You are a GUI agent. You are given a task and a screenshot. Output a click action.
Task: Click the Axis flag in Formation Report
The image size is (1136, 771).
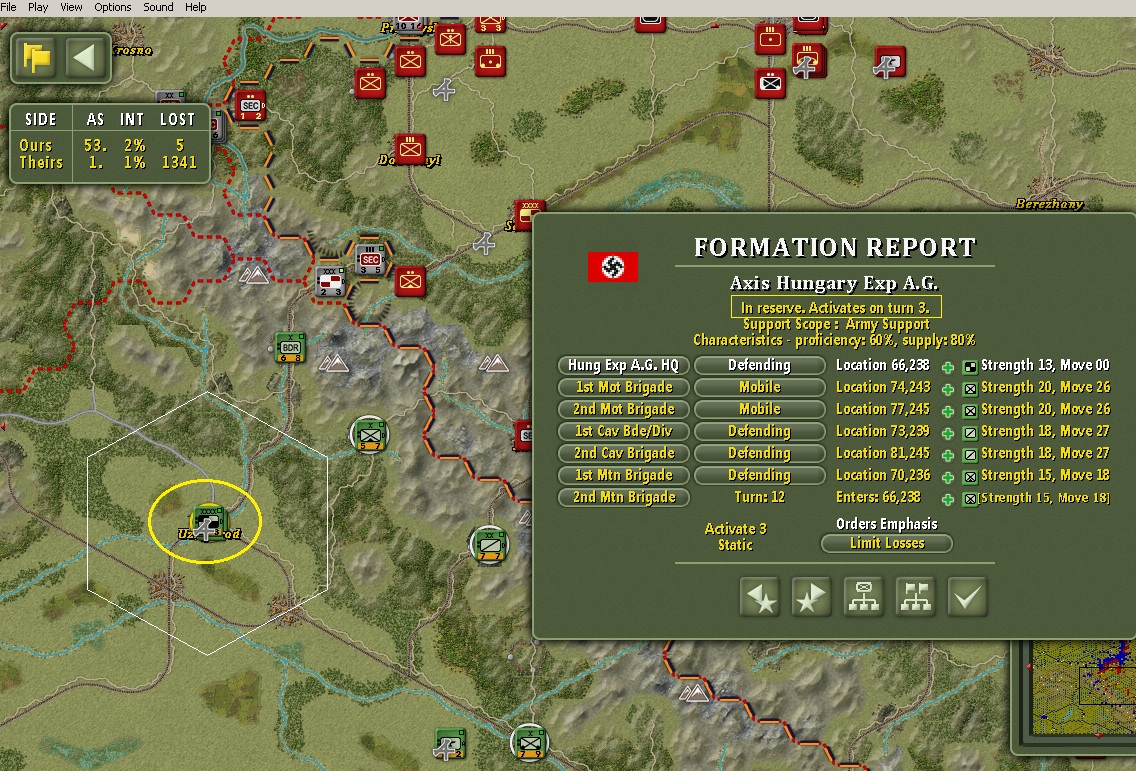pos(613,267)
